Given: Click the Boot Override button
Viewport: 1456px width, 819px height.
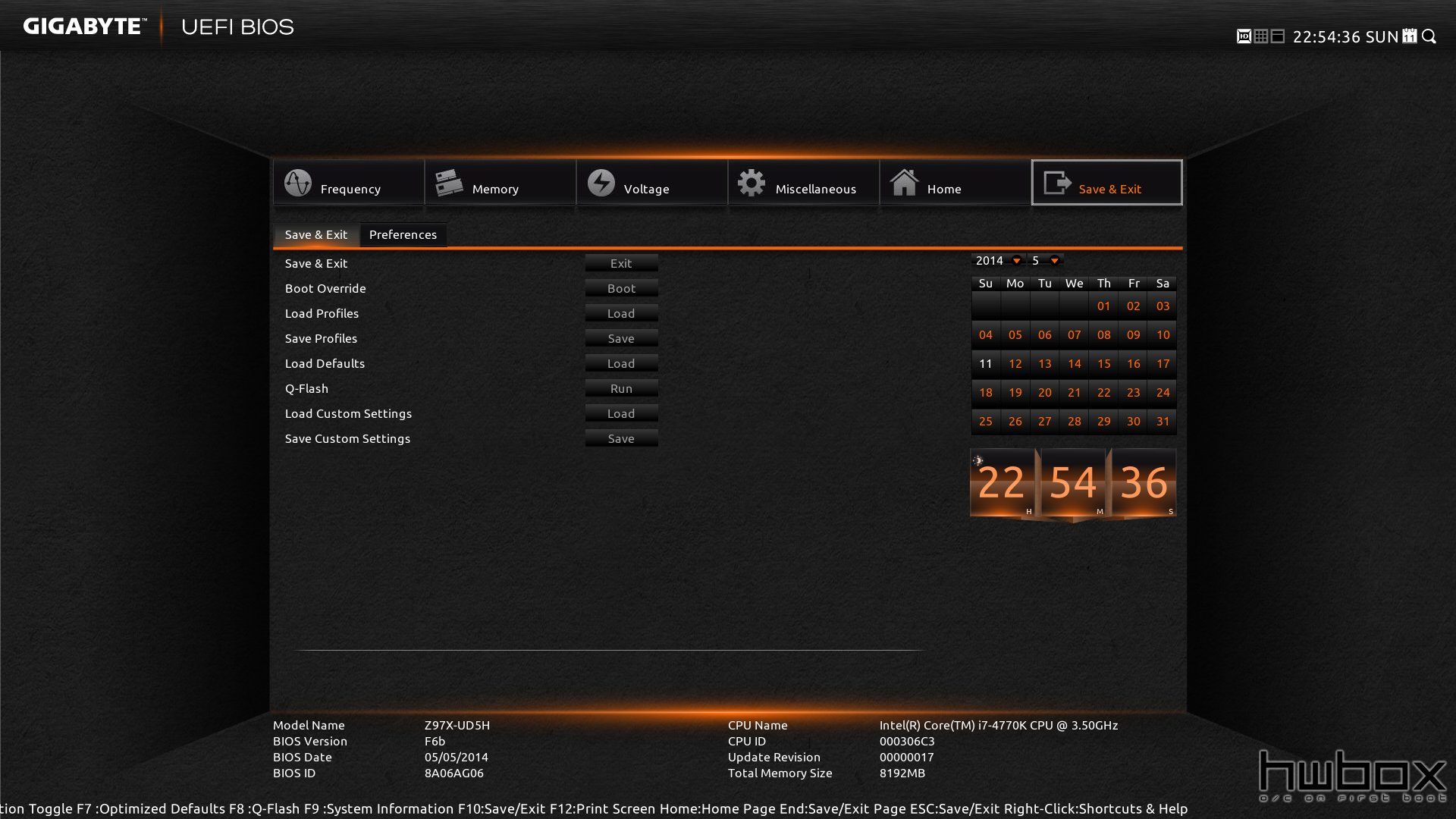Looking at the screenshot, I should coord(621,288).
